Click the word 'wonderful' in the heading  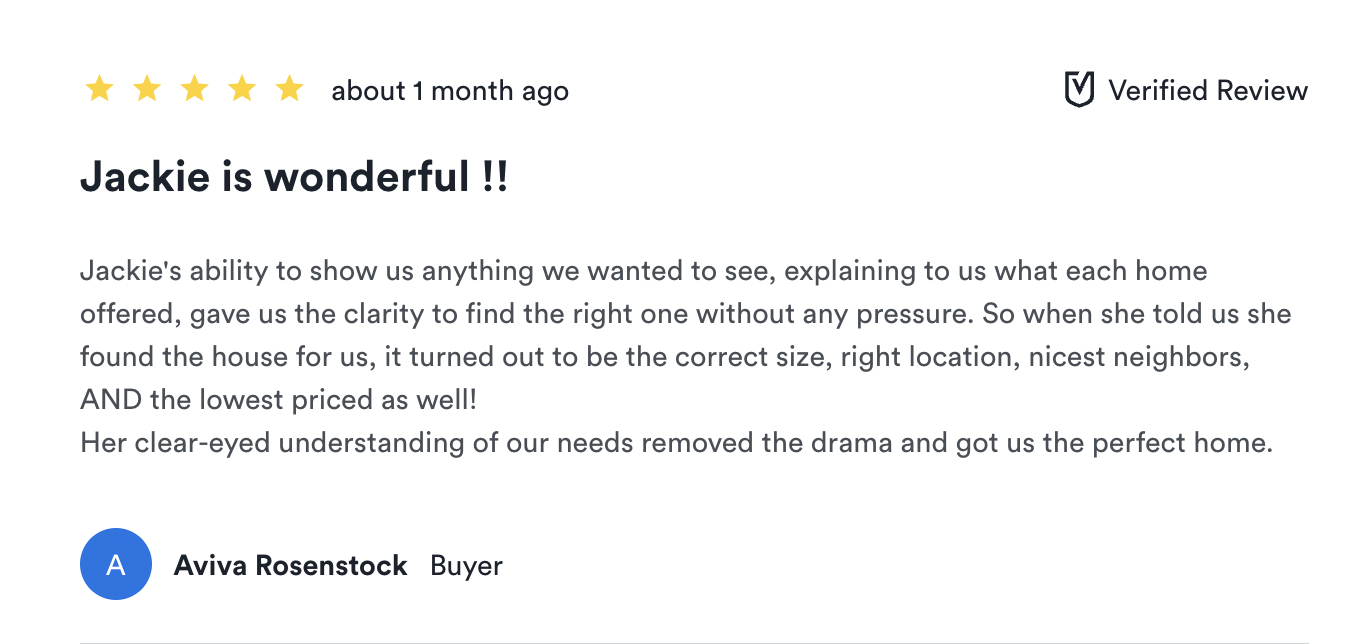click(366, 177)
